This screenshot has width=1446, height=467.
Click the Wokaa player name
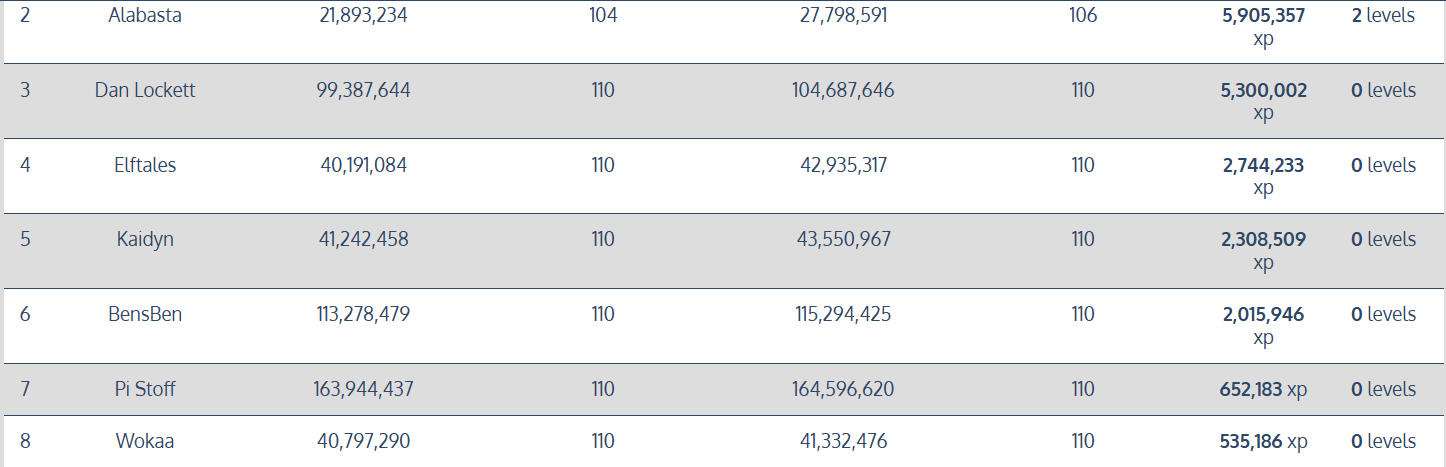(x=145, y=441)
